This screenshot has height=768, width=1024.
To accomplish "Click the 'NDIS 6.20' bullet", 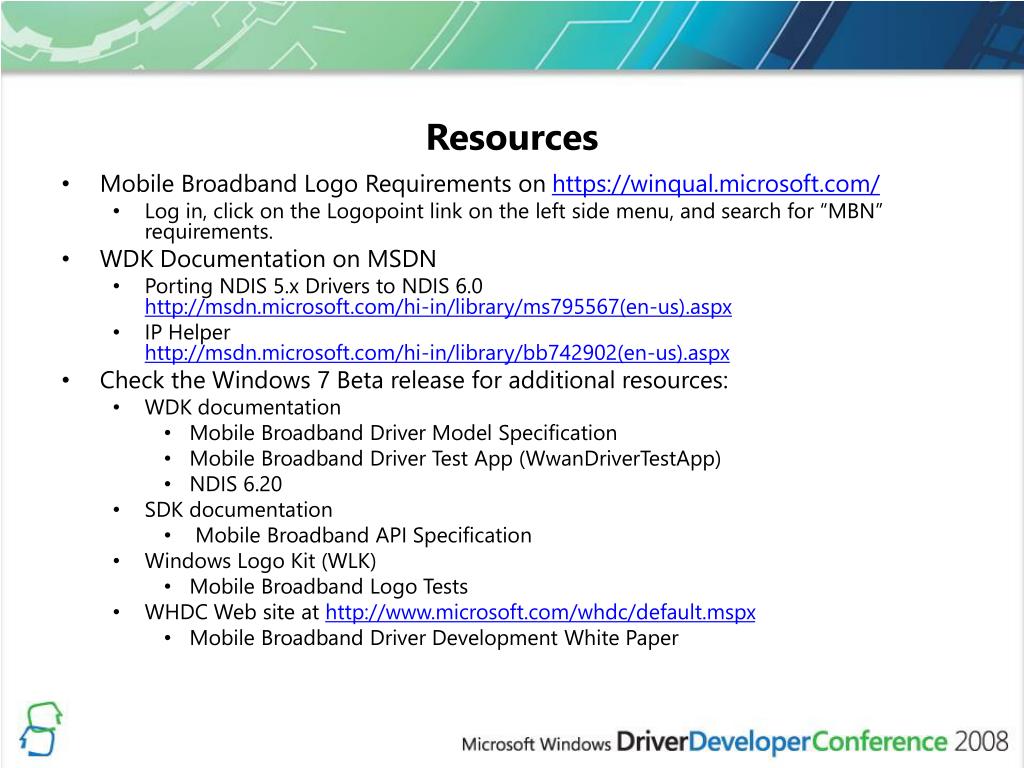I will click(x=236, y=485).
